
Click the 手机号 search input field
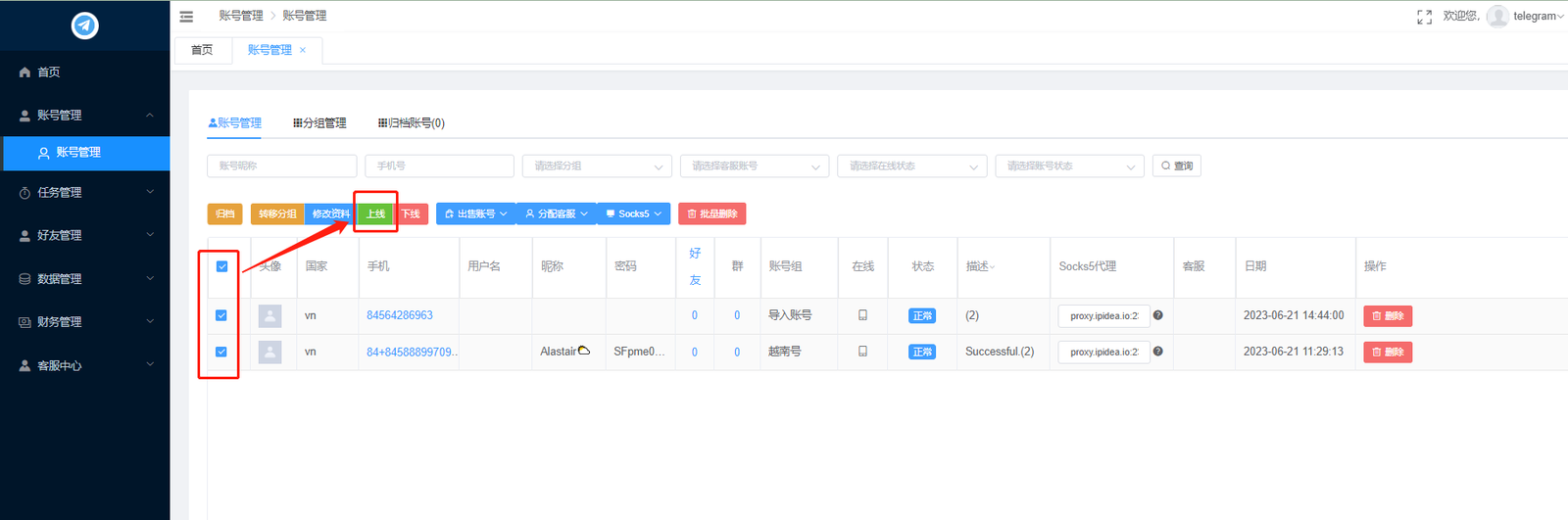click(x=439, y=166)
